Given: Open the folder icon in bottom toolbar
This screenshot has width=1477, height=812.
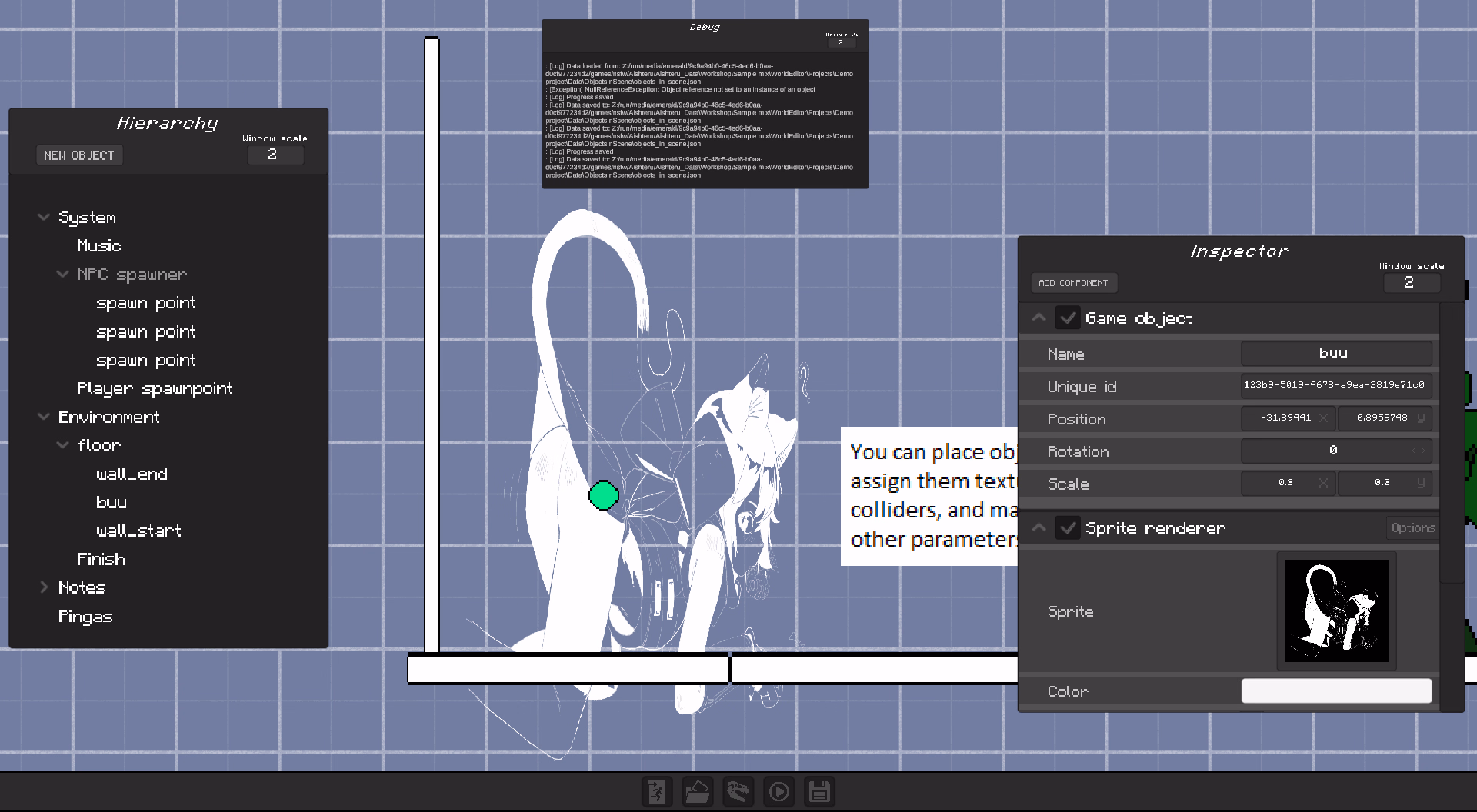Looking at the screenshot, I should pyautogui.click(x=697, y=791).
